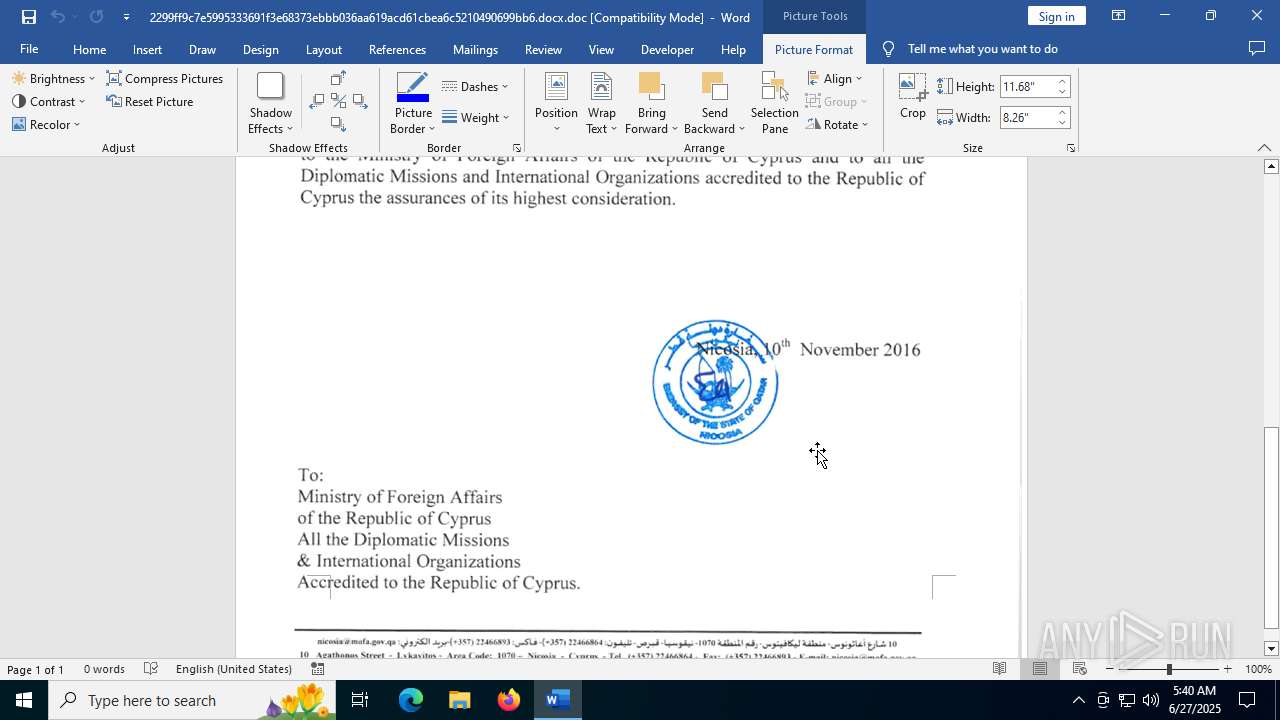Click the Picture Format tab

click(x=814, y=49)
